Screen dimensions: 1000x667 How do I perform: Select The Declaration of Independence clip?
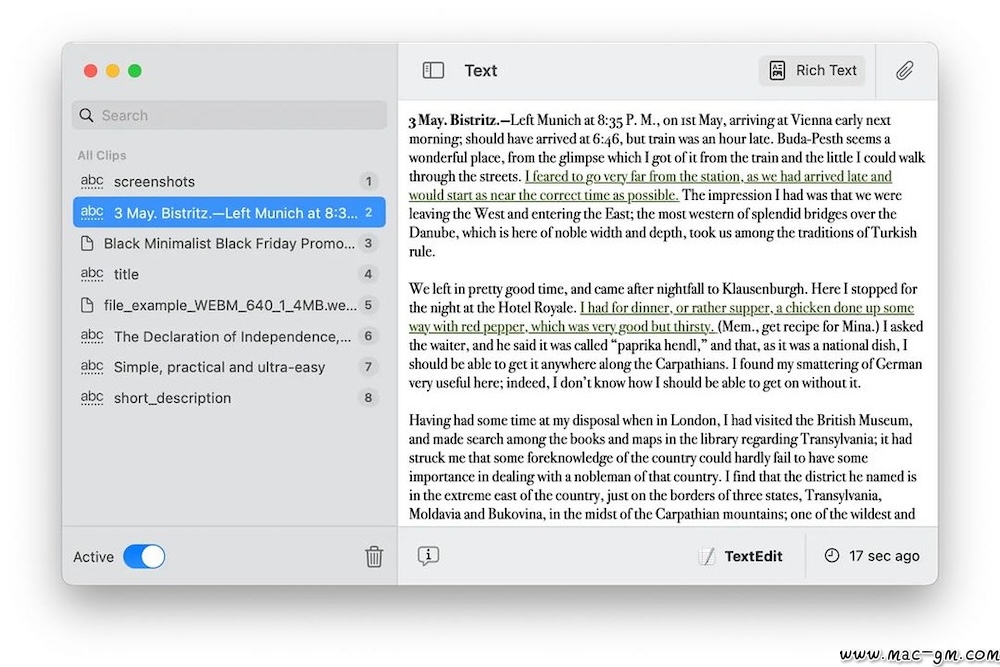230,336
